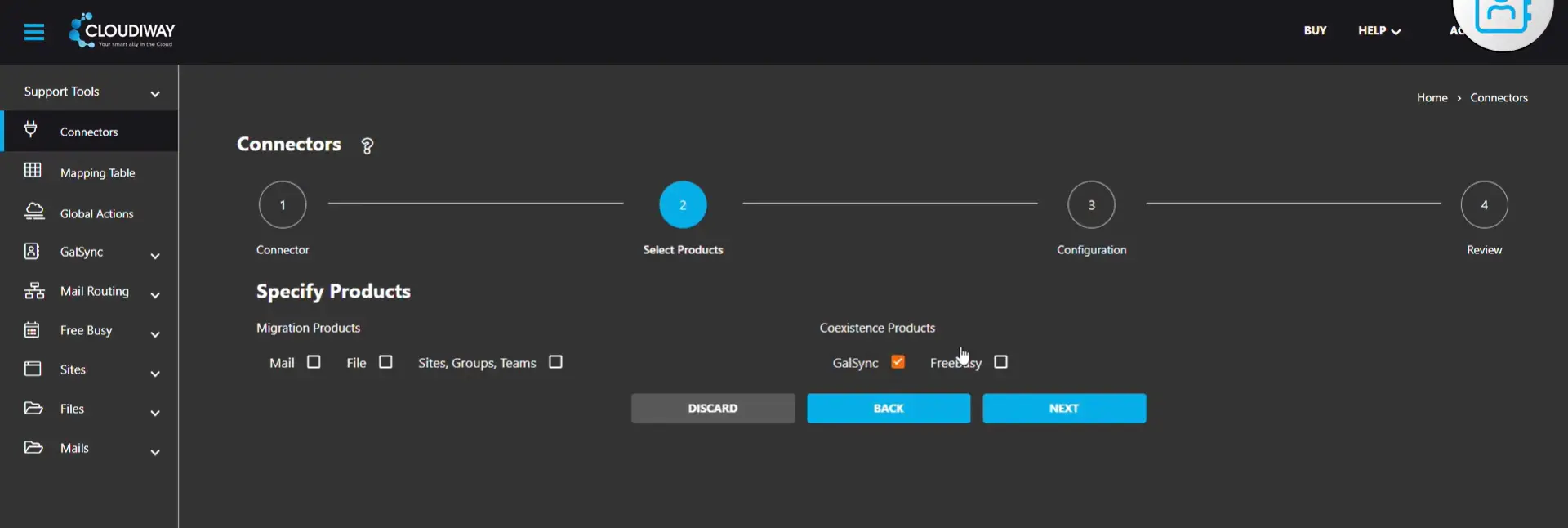The height and width of the screenshot is (528, 1568).
Task: Uncheck the GalSync coexistence checkbox
Action: pos(898,362)
